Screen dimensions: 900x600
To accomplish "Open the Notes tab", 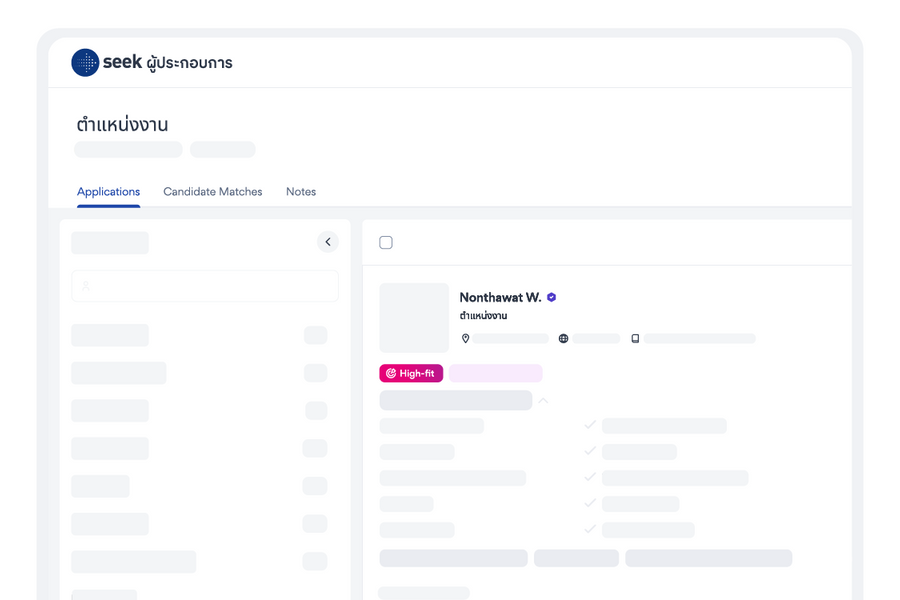I will 301,192.
